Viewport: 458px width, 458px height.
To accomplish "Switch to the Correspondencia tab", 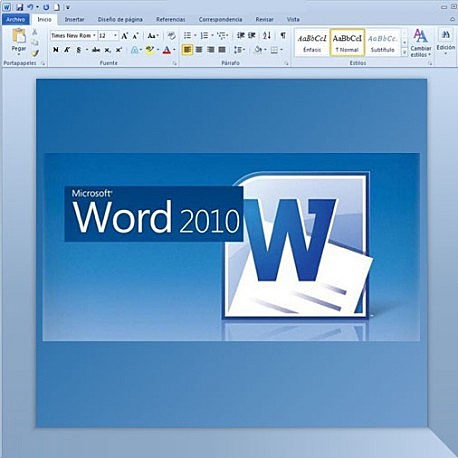I will [220, 20].
